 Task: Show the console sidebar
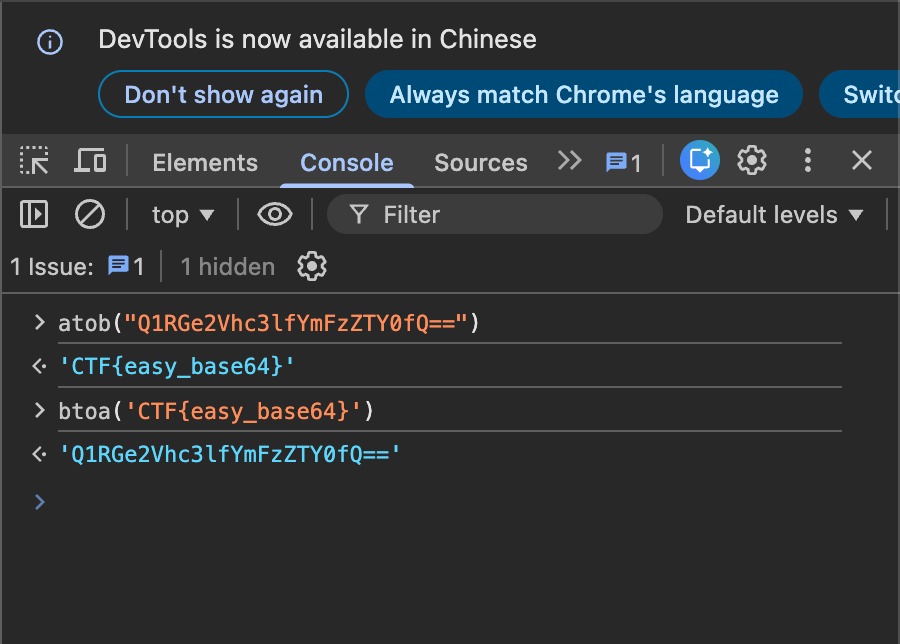point(34,214)
